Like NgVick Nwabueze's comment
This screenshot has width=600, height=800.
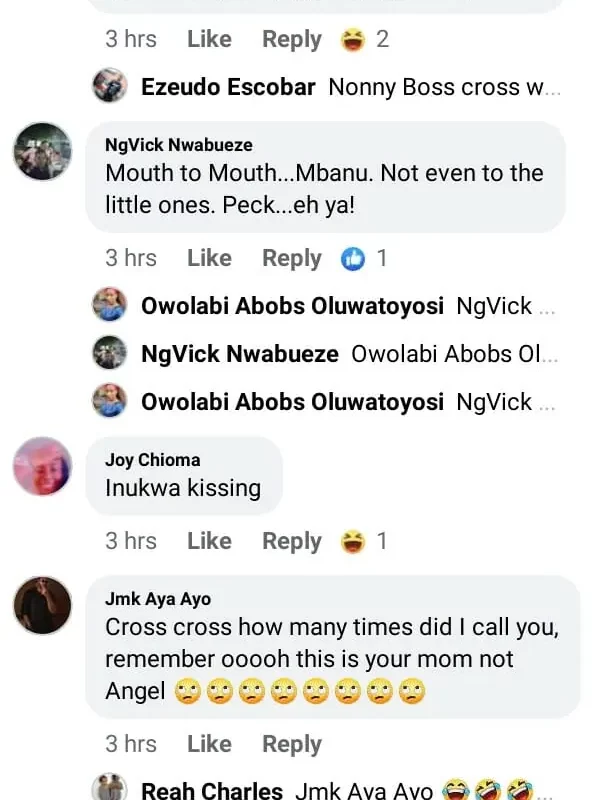click(209, 259)
